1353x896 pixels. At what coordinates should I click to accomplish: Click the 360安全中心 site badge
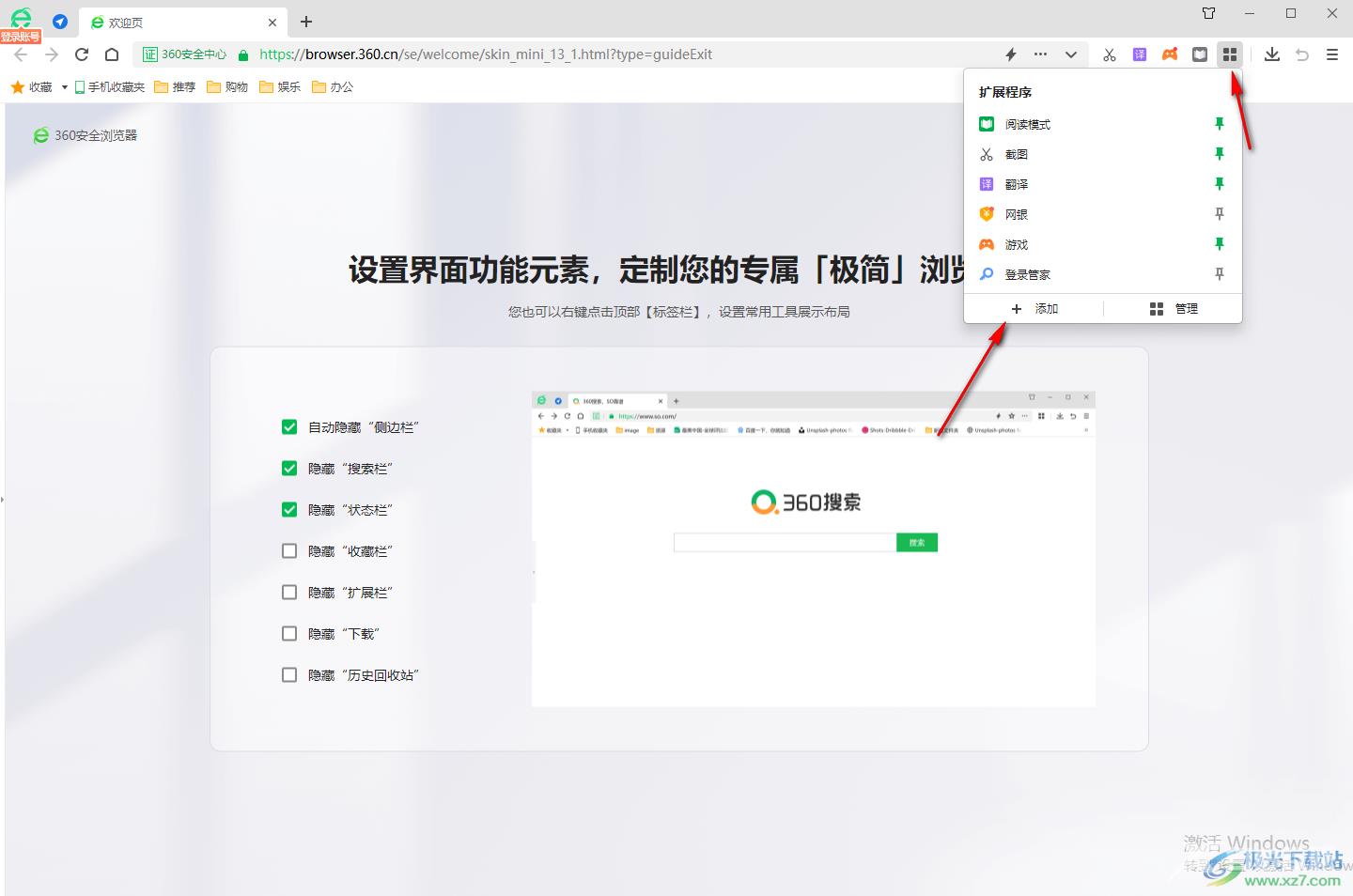click(185, 54)
